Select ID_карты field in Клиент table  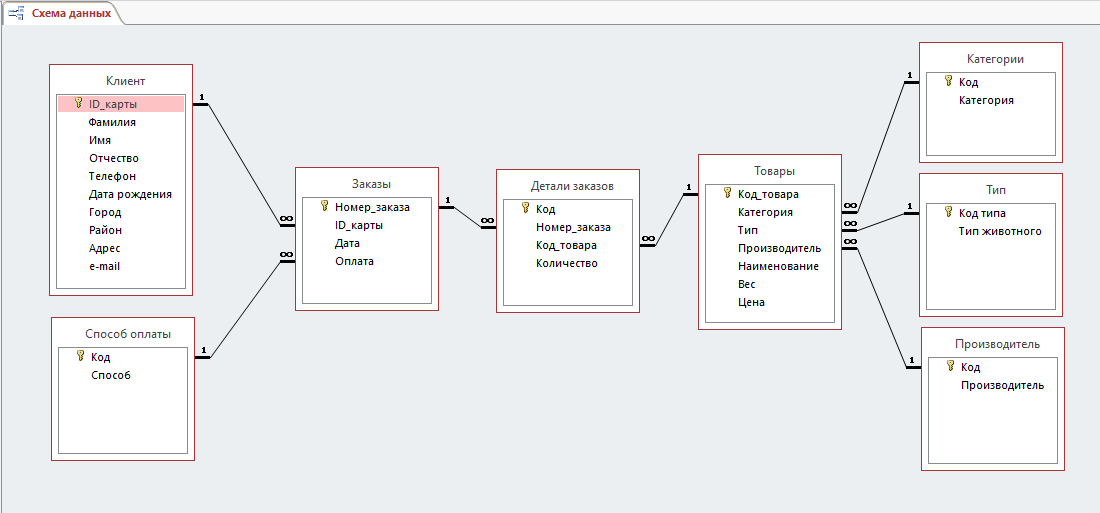(x=121, y=104)
